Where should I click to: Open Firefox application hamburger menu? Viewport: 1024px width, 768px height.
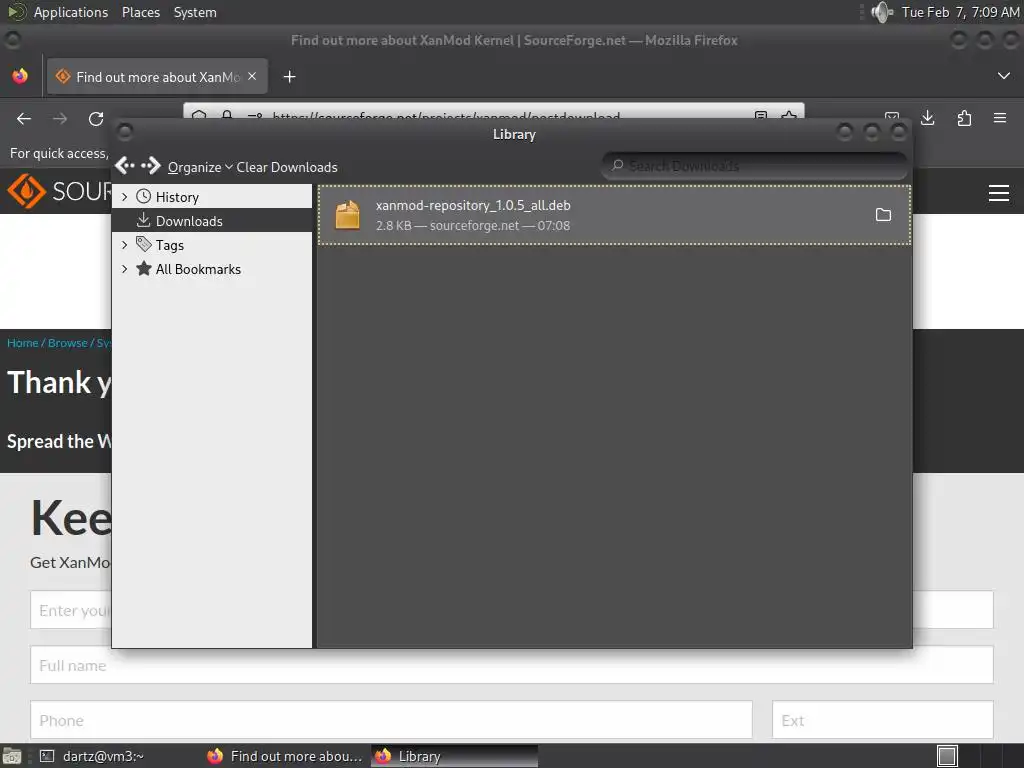coord(1000,118)
